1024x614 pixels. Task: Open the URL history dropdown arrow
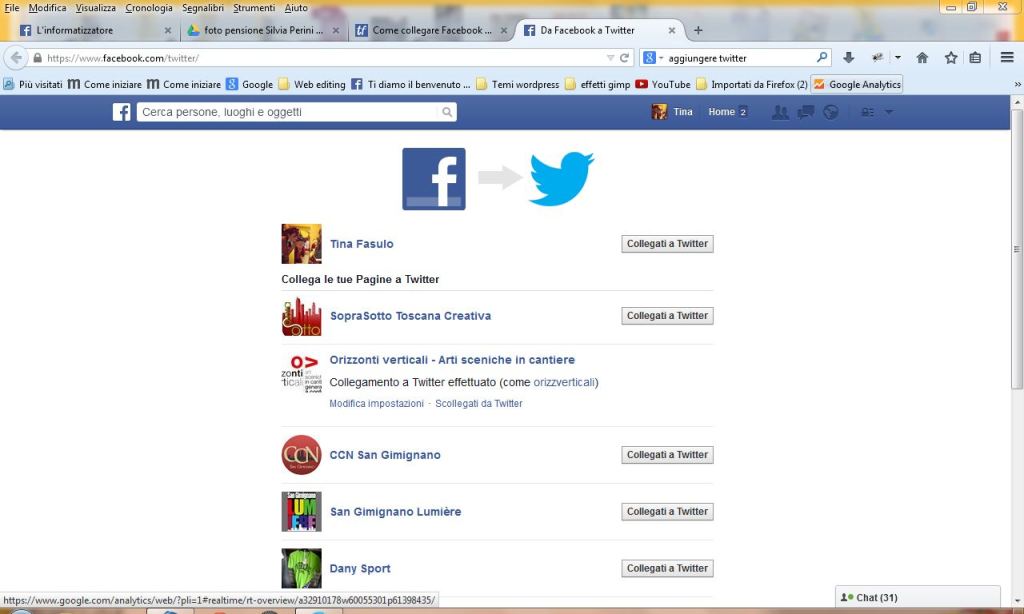pyautogui.click(x=611, y=57)
